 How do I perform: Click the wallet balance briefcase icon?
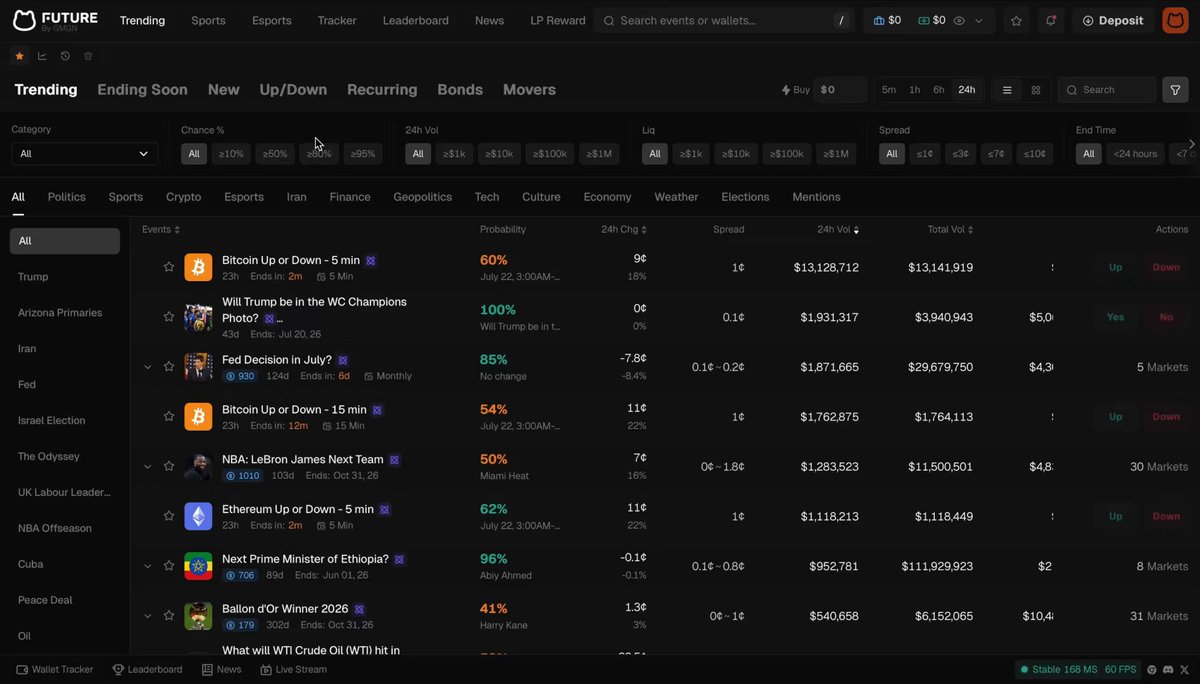(x=879, y=20)
